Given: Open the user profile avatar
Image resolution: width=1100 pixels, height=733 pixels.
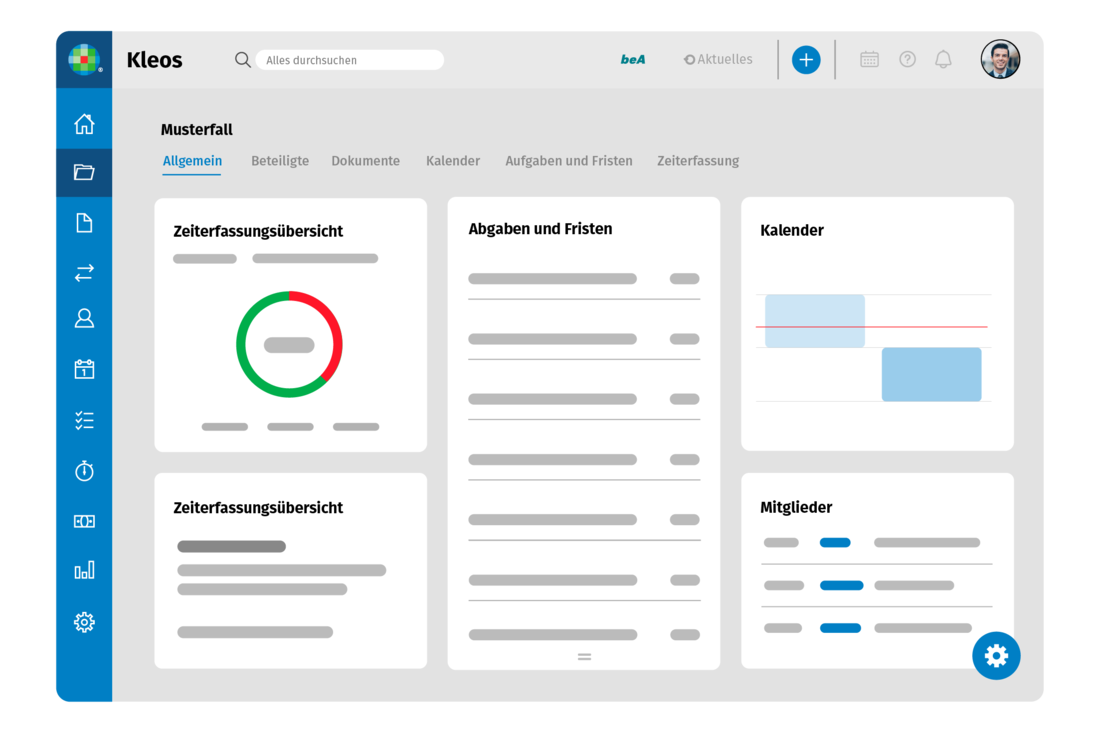Looking at the screenshot, I should pos(1000,60).
